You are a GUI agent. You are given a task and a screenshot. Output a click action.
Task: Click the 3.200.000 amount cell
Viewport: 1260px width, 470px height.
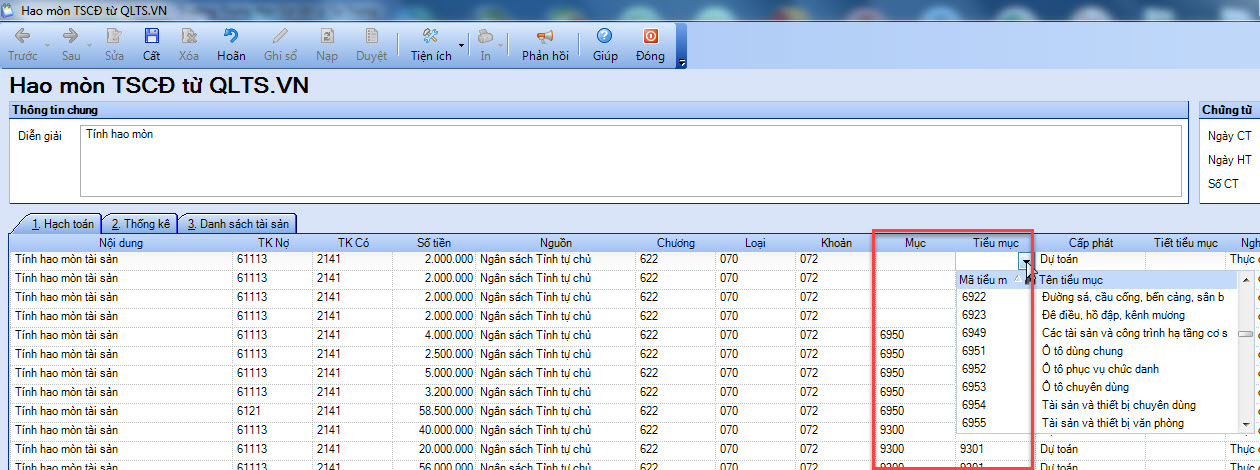(435, 392)
